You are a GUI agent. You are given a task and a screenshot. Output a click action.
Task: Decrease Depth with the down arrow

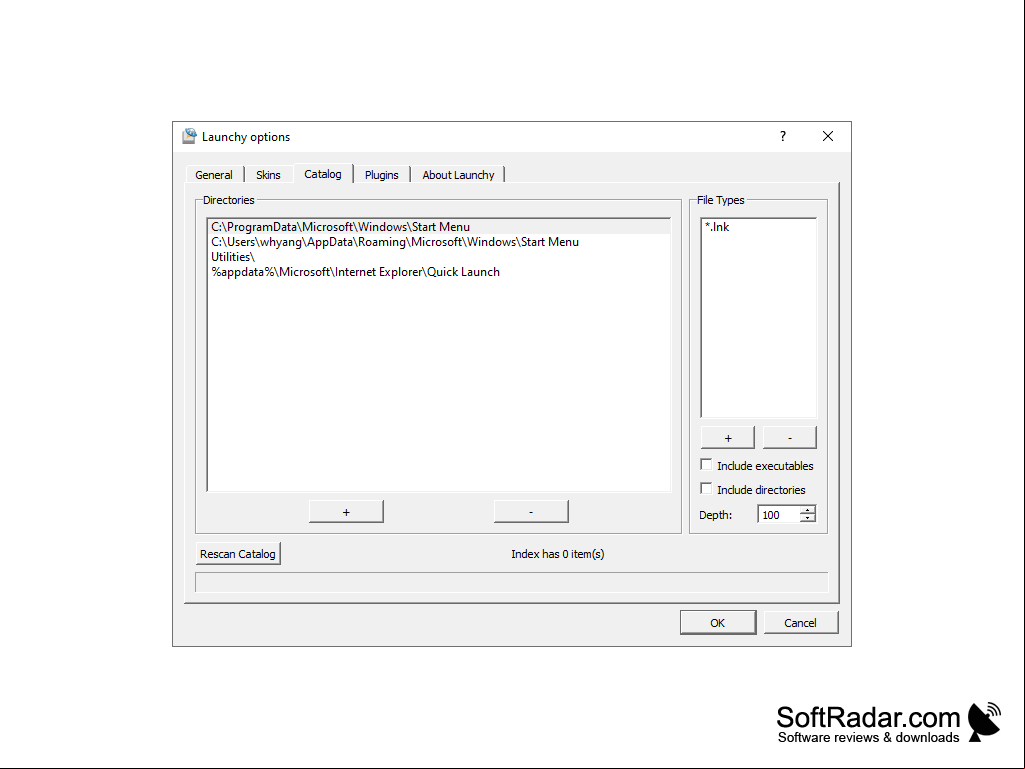click(x=808, y=519)
